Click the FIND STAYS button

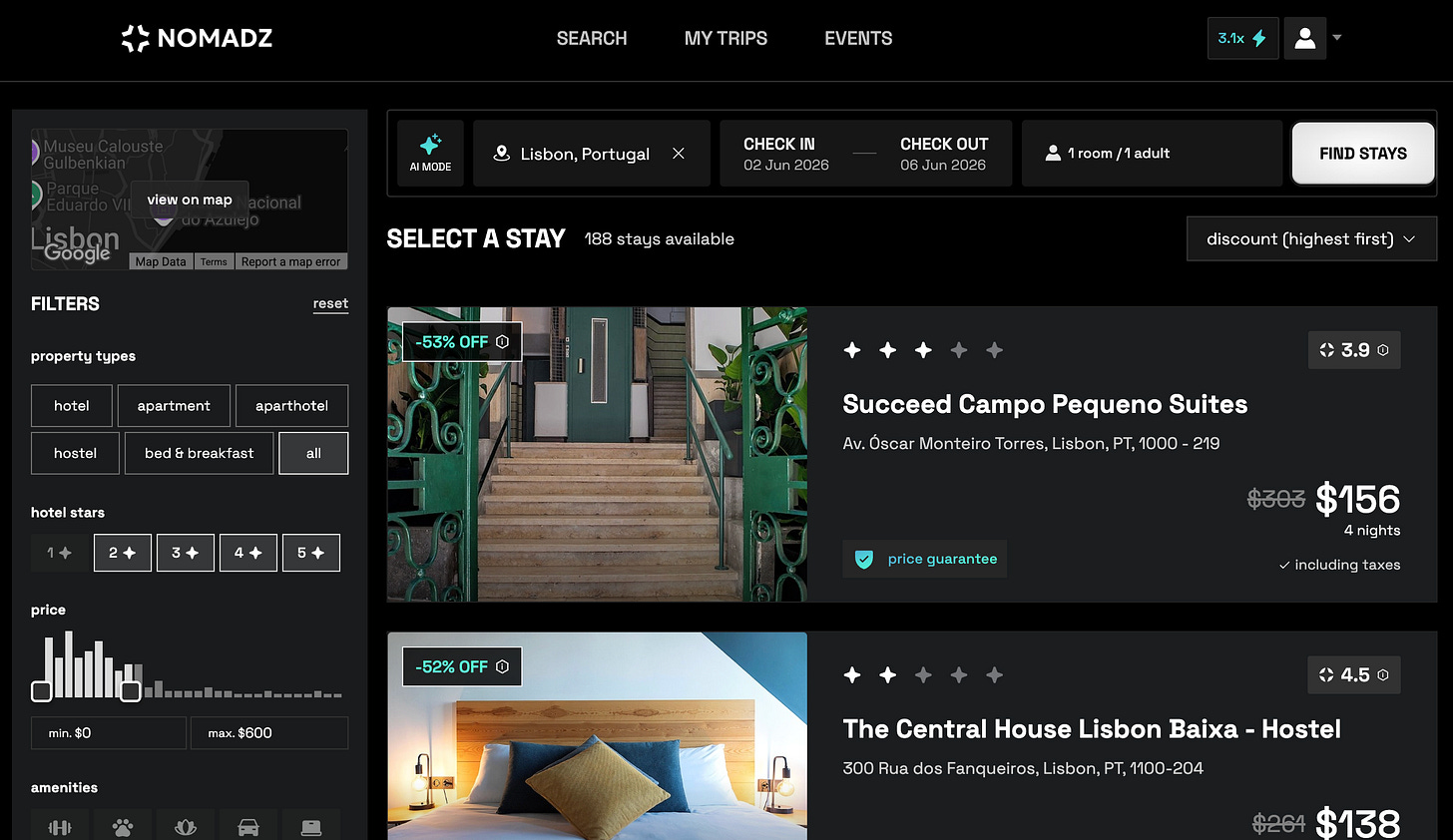[x=1363, y=154]
